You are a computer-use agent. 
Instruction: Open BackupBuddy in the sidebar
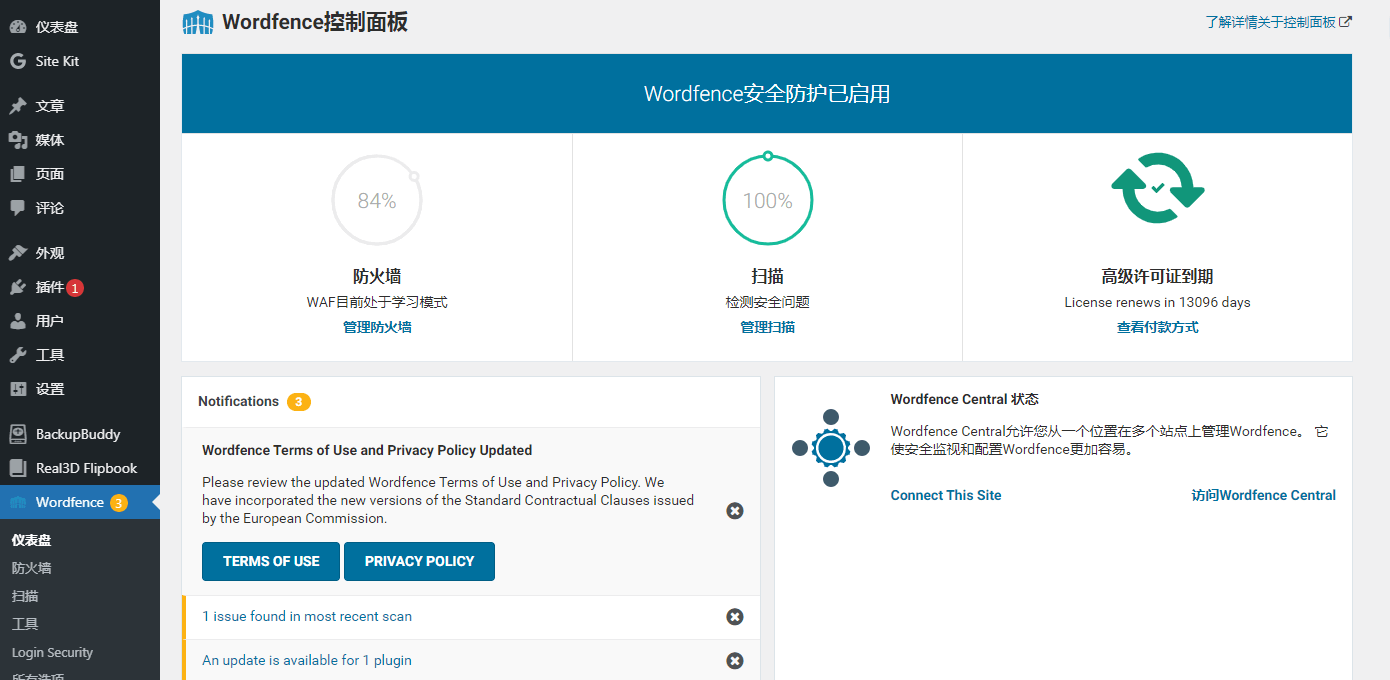coord(77,434)
